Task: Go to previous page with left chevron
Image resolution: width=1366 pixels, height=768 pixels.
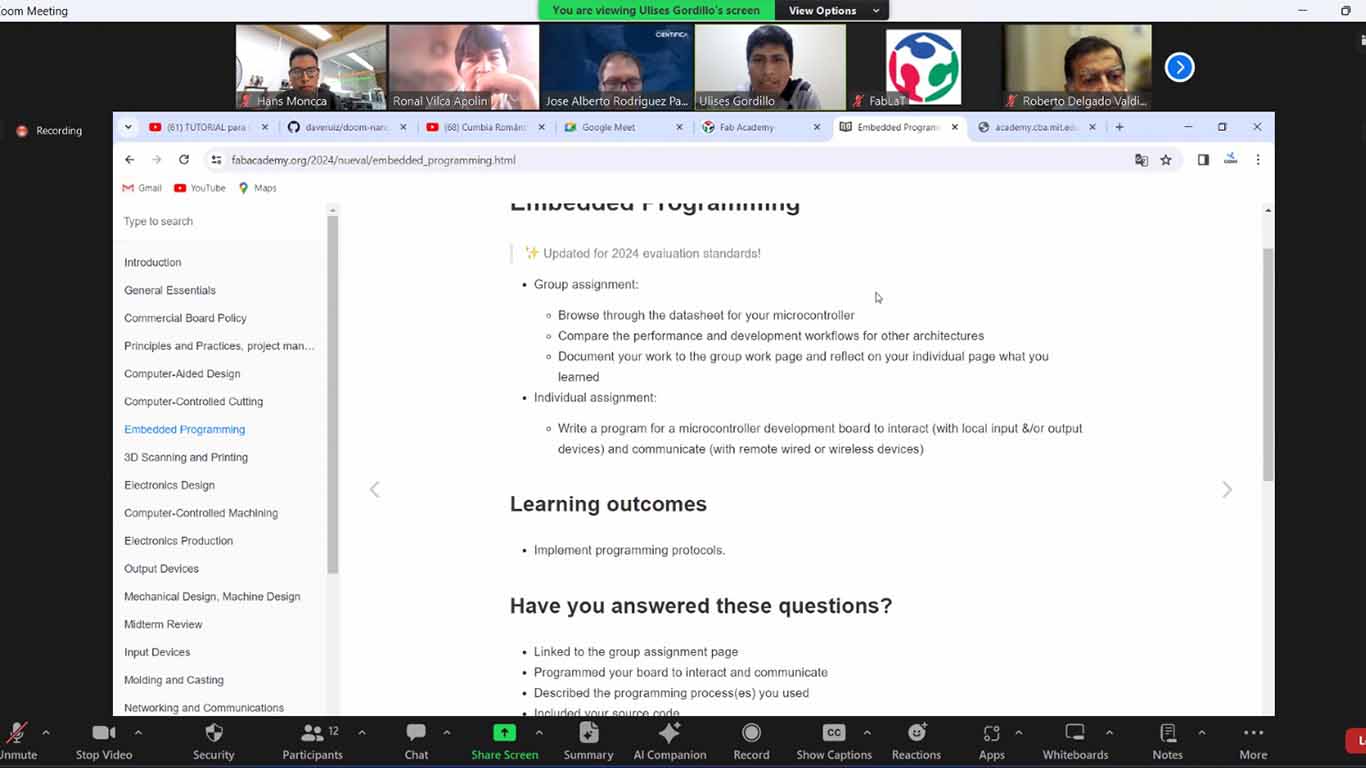Action: click(x=375, y=489)
